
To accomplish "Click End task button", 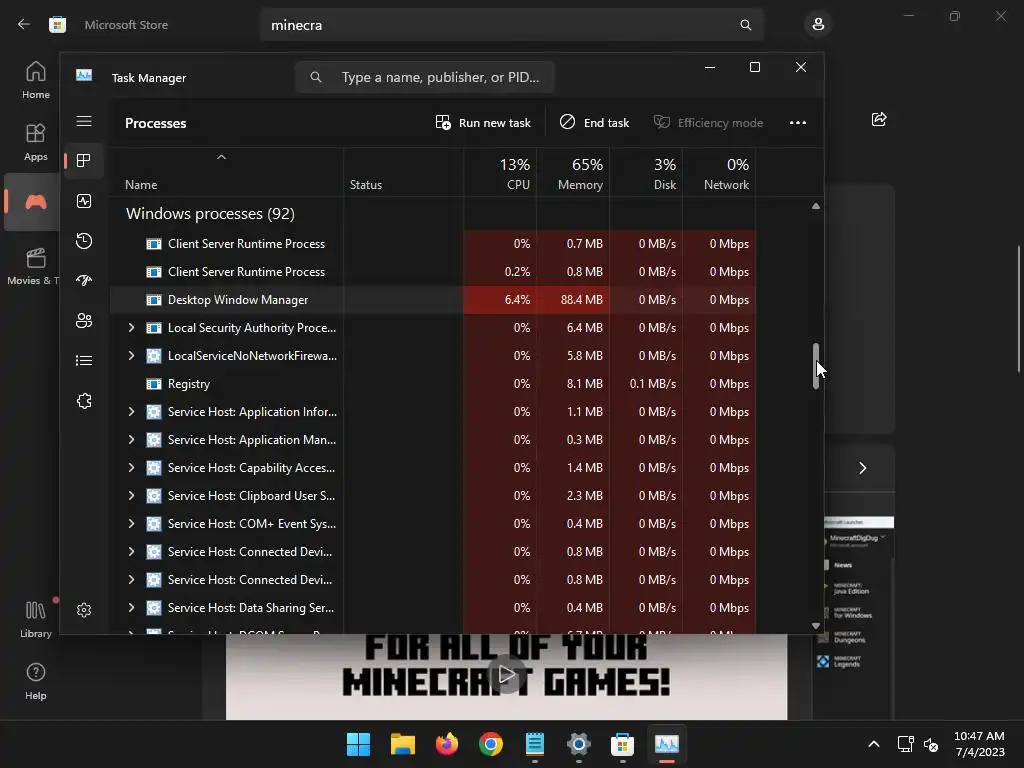I will pyautogui.click(x=594, y=123).
